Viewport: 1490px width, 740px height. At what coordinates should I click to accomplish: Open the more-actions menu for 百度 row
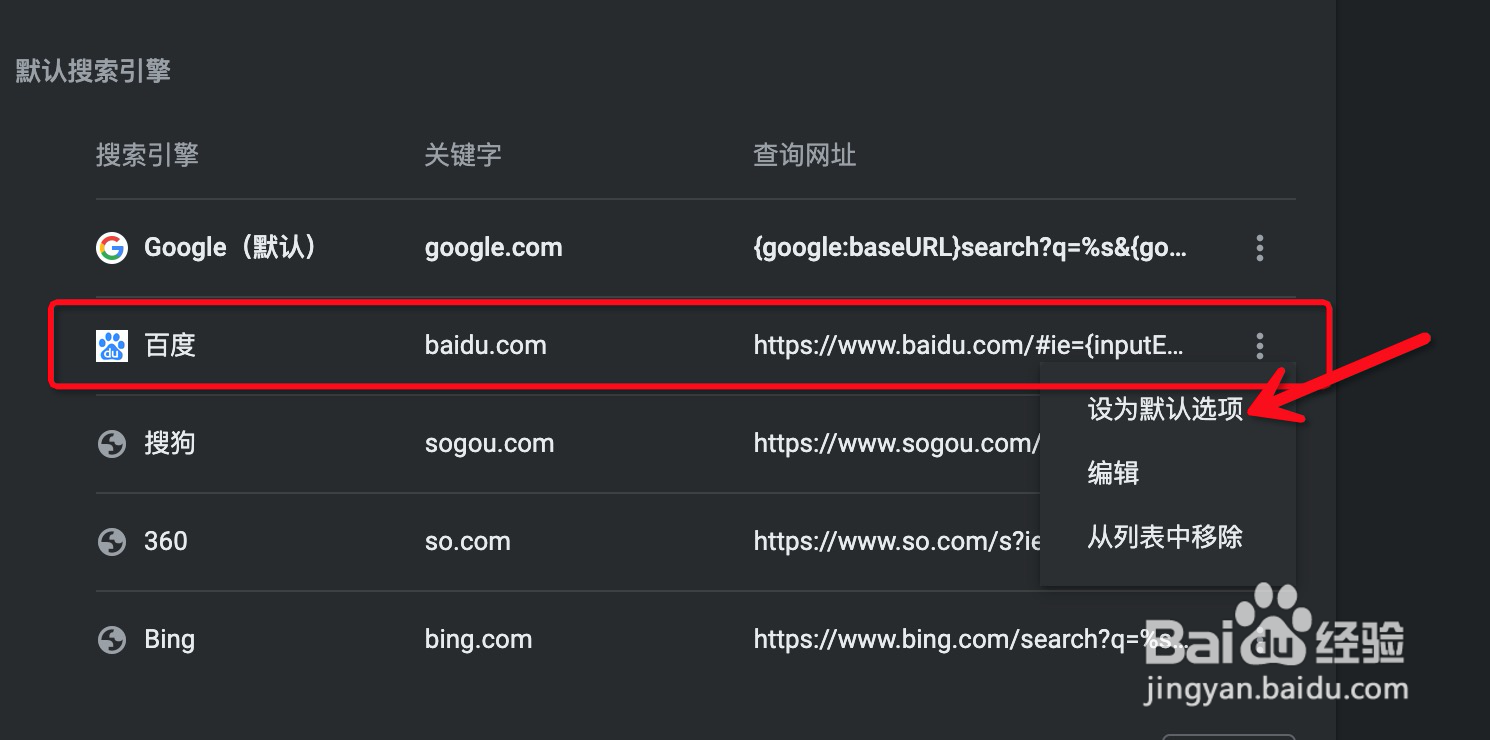pos(1259,346)
